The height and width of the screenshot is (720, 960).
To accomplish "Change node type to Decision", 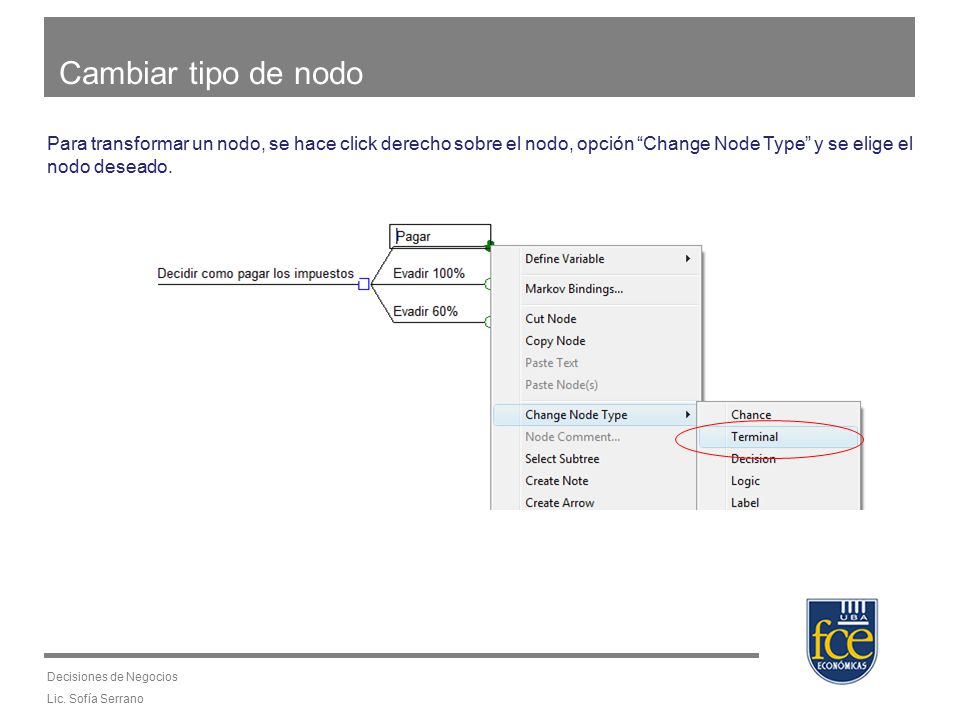I will point(779,459).
